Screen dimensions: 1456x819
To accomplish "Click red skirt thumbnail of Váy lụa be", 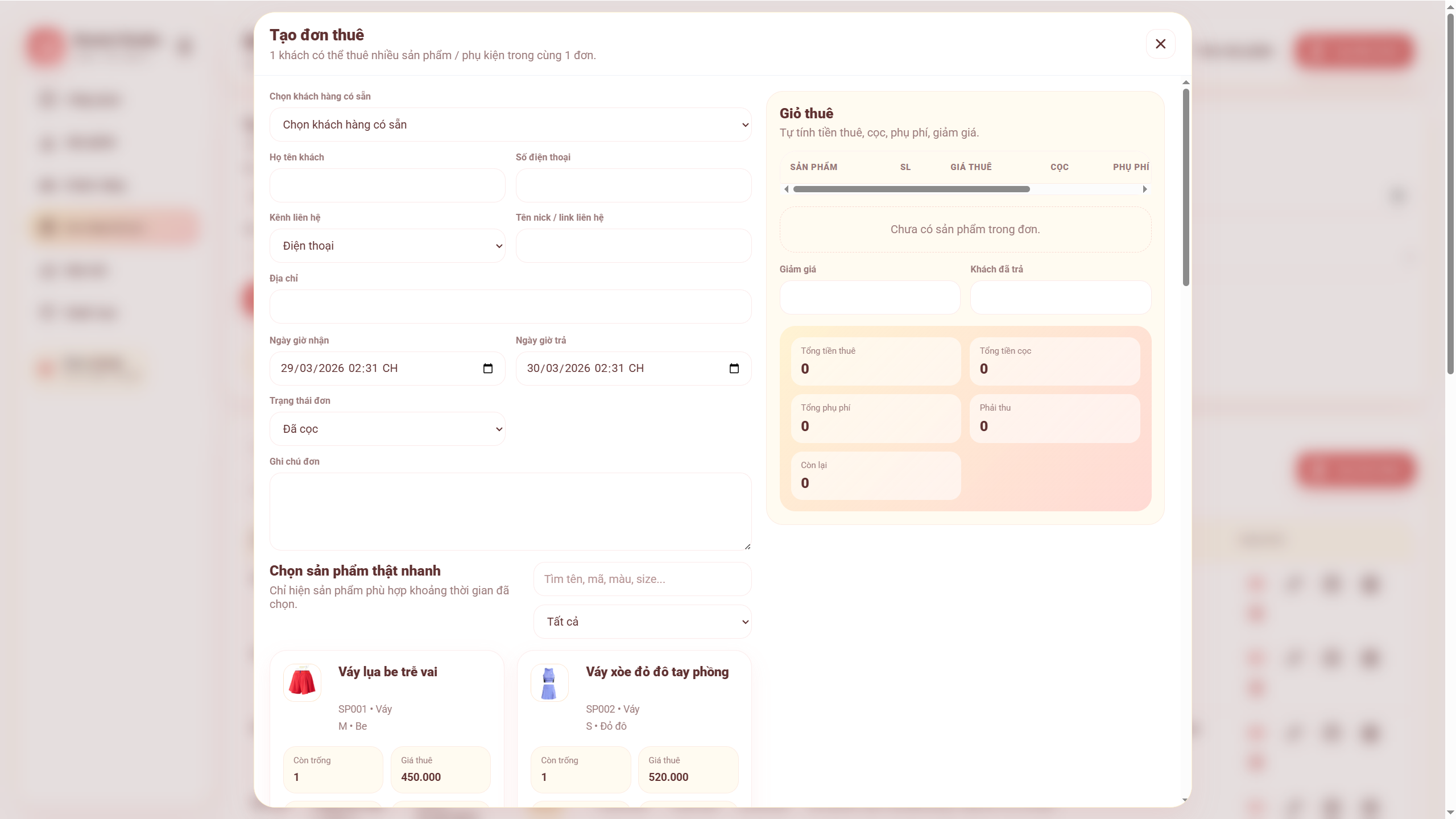I will click(x=302, y=682).
